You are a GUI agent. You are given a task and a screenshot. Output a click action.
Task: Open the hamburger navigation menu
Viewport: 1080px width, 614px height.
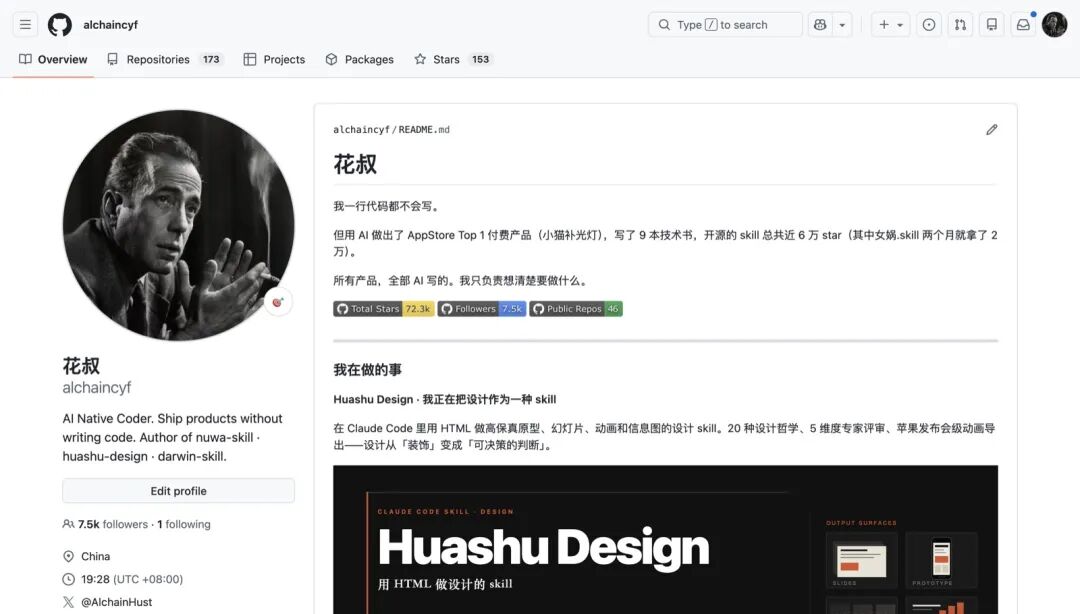[25, 25]
